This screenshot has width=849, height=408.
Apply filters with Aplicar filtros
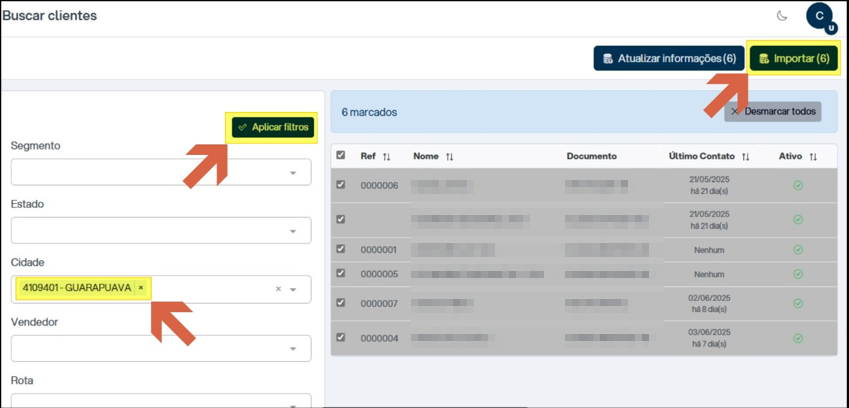273,127
